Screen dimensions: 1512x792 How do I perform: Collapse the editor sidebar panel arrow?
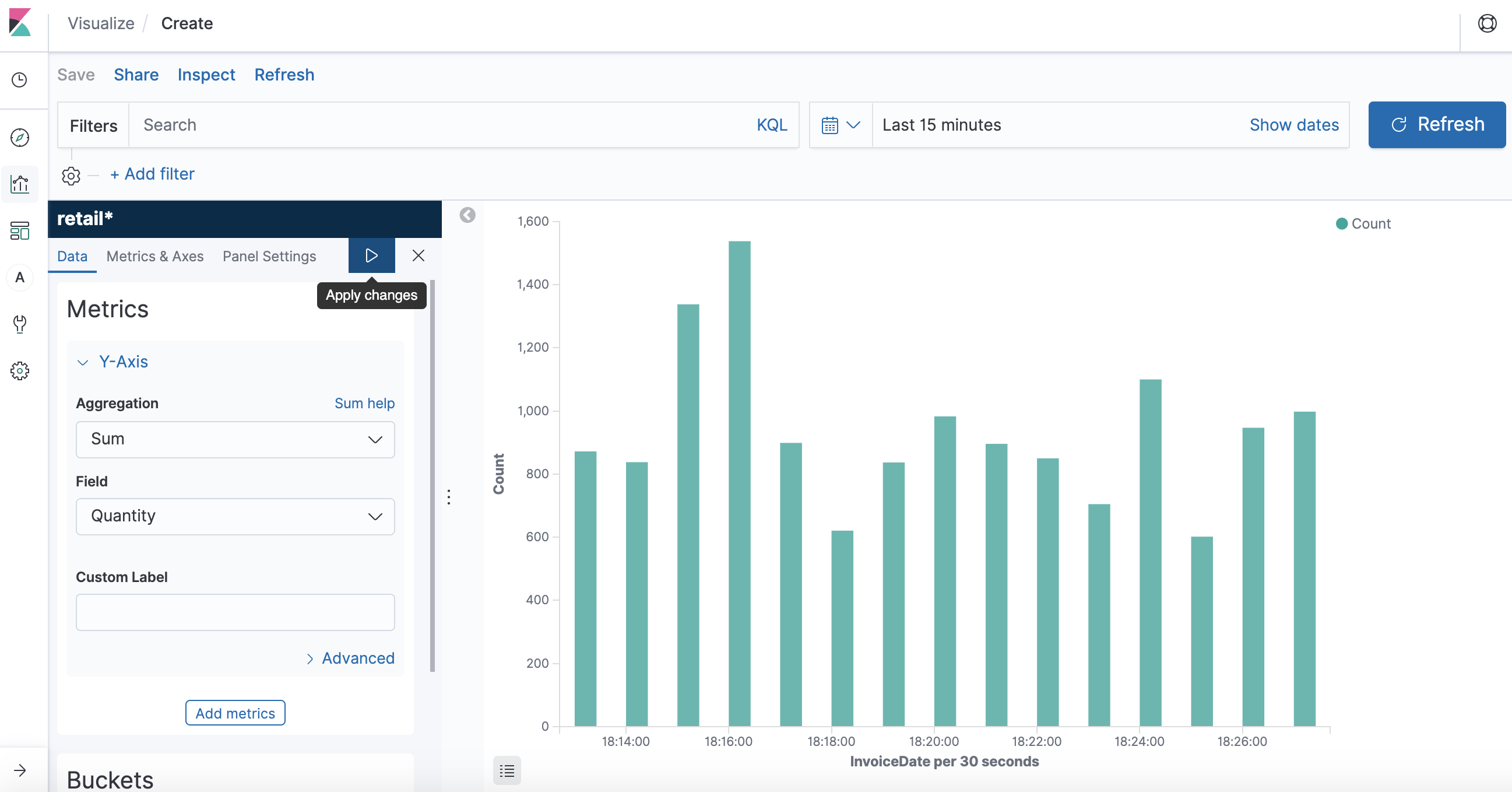[x=467, y=215]
